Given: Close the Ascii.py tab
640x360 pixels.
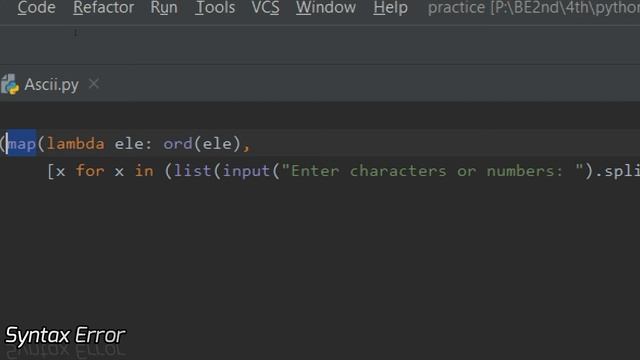Looking at the screenshot, I should [x=94, y=84].
